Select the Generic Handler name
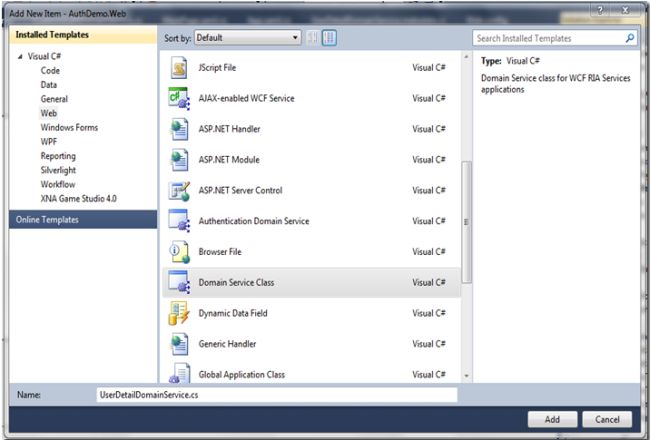650x440 pixels. click(x=227, y=344)
